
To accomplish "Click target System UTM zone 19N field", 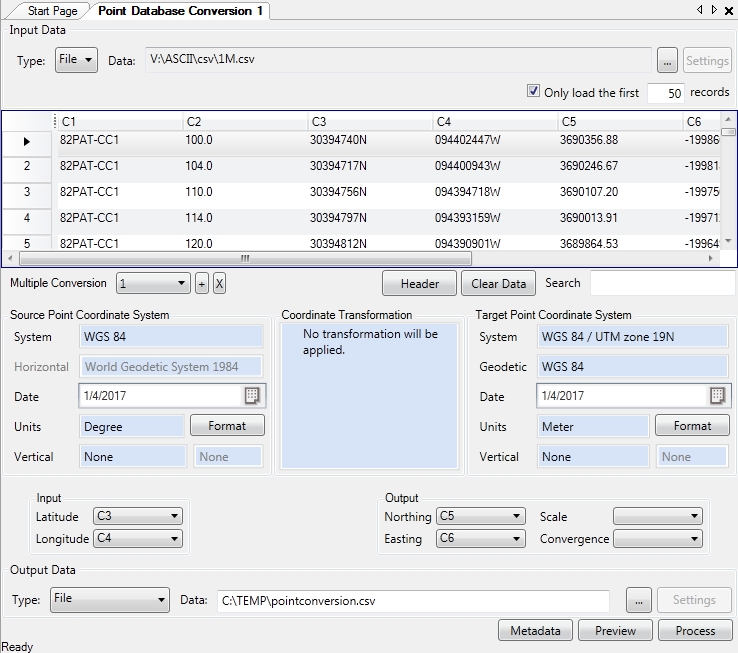I will pyautogui.click(x=633, y=337).
